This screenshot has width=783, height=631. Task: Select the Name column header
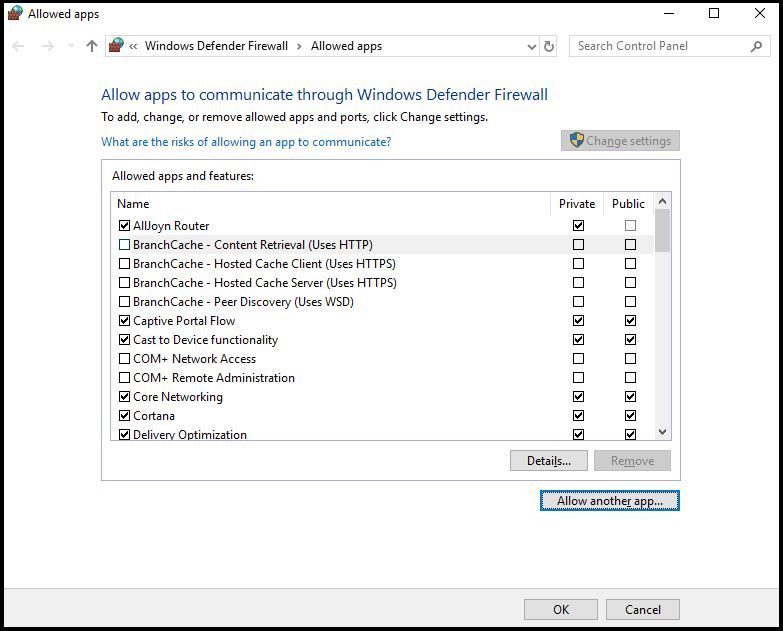(331, 204)
